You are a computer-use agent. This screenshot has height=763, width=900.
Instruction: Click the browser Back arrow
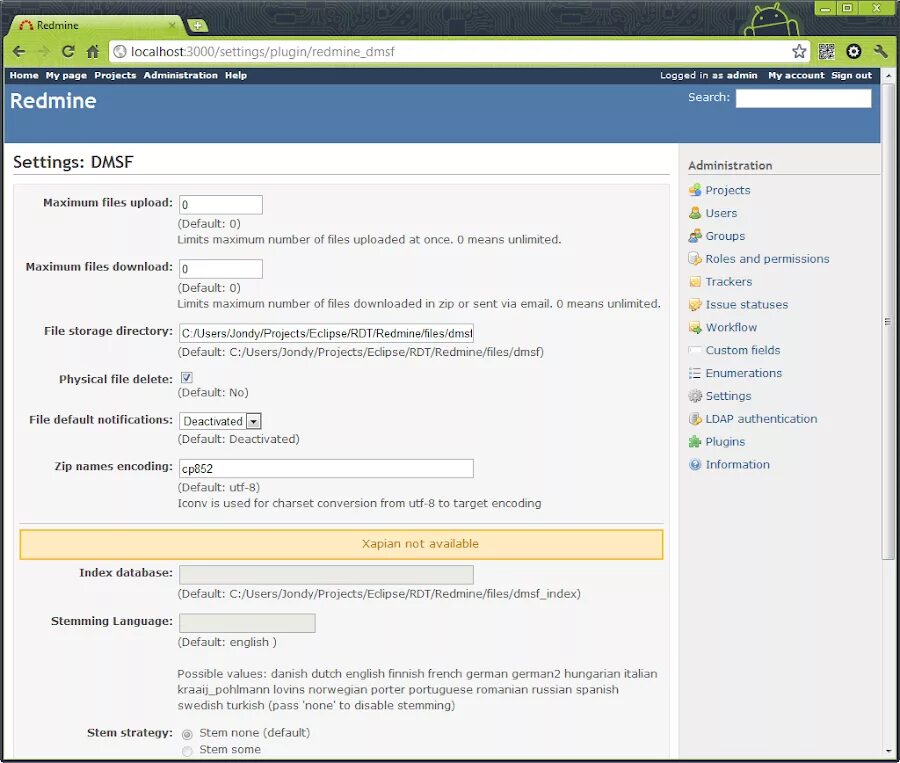[18, 52]
